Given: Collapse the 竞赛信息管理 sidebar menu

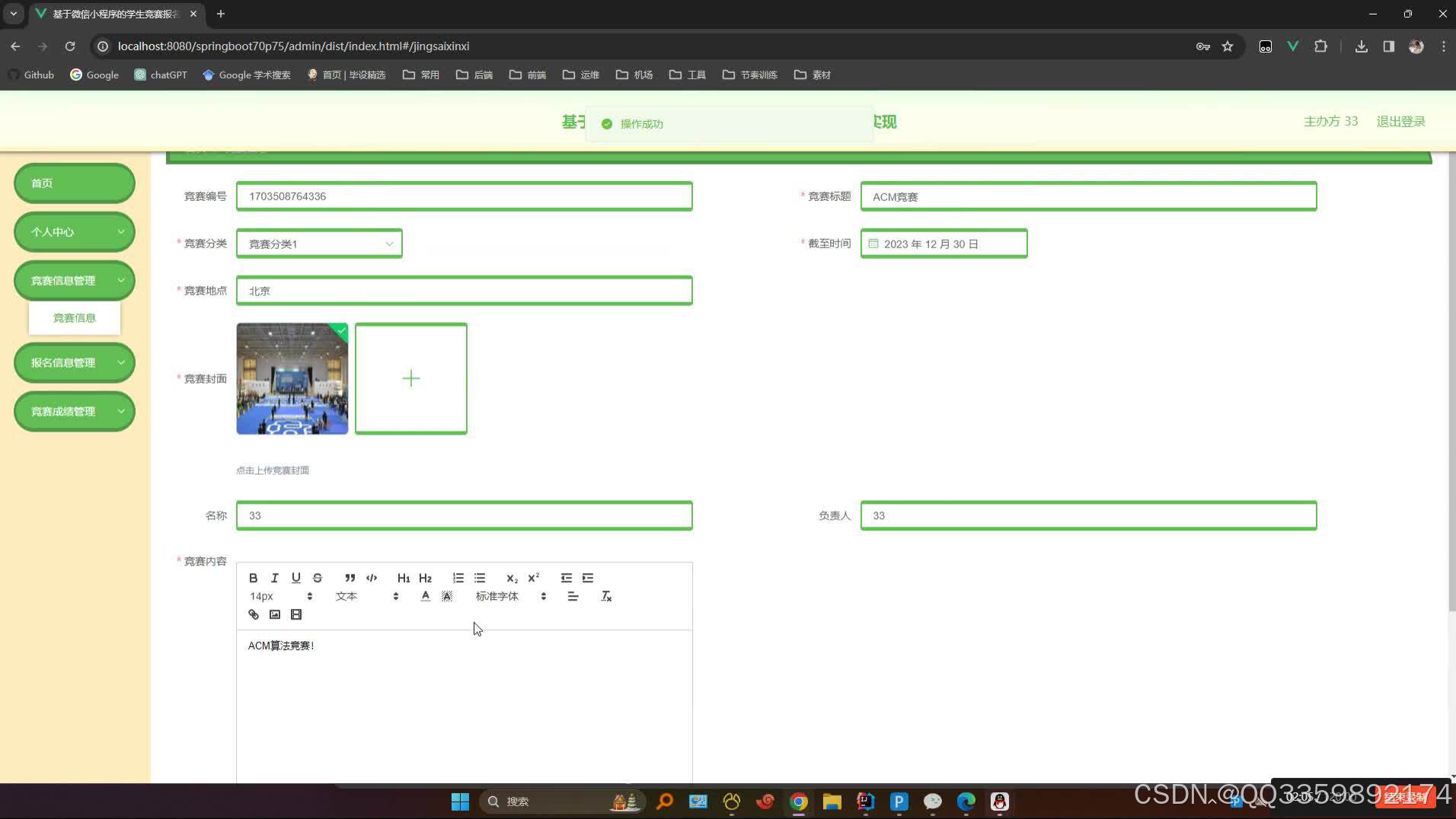Looking at the screenshot, I should (75, 280).
